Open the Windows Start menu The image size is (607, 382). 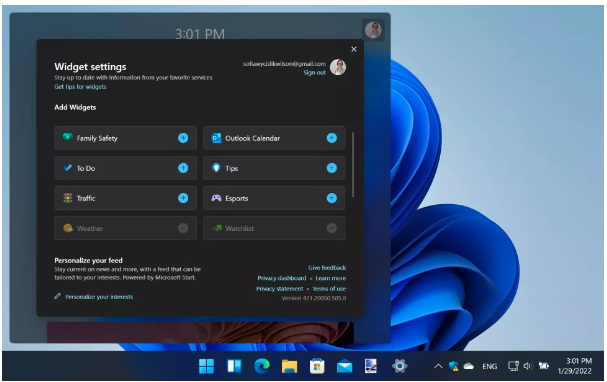[x=206, y=366]
